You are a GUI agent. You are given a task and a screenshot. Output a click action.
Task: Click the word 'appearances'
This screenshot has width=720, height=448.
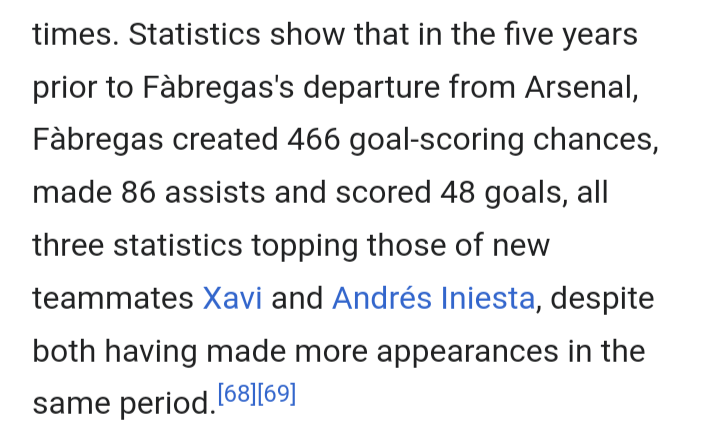[467, 351]
